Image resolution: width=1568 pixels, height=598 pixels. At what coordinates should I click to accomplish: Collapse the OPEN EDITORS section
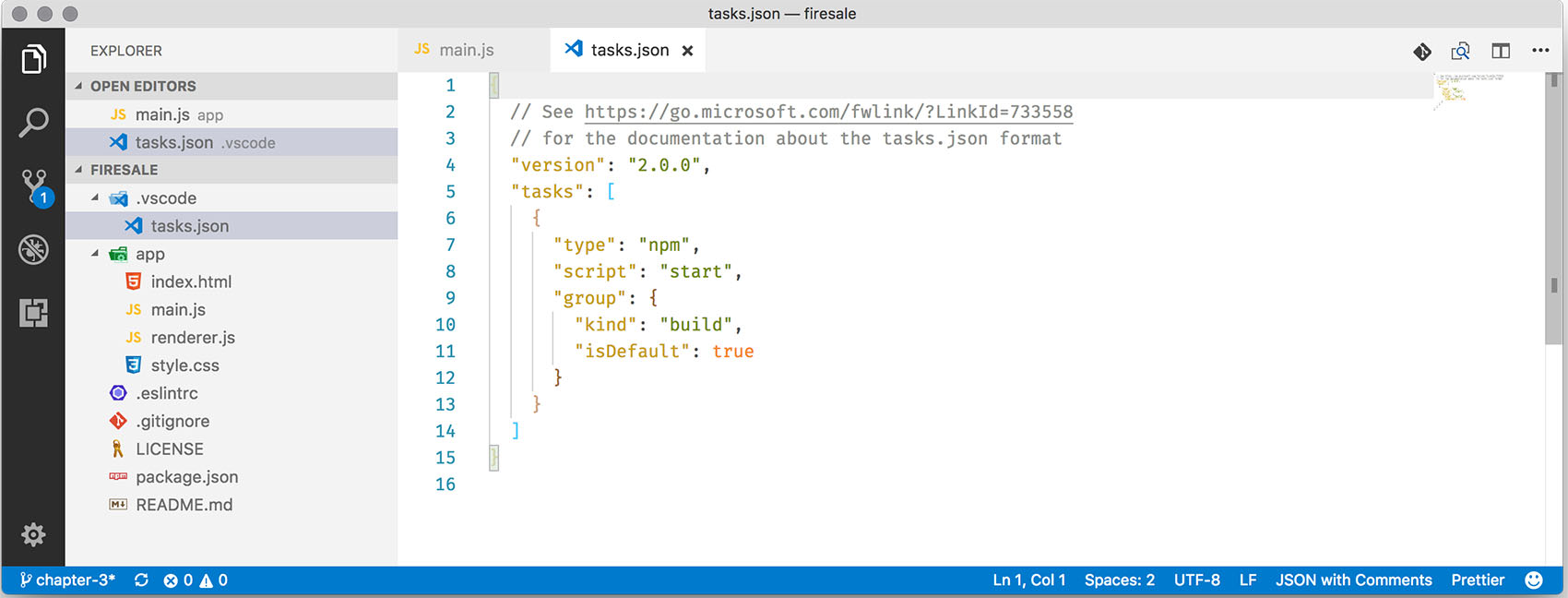[x=79, y=86]
